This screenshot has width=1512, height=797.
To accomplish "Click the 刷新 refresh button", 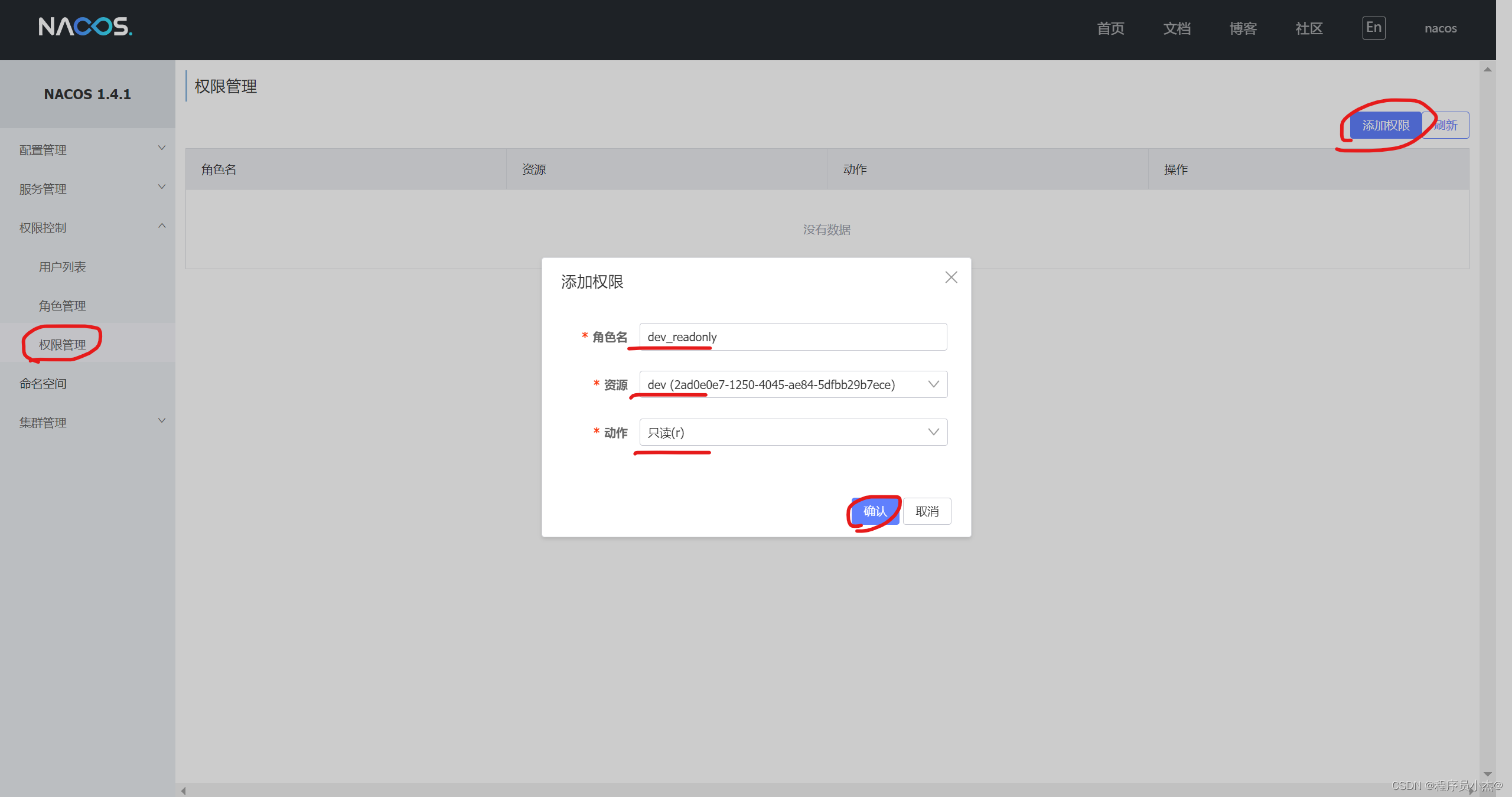I will [1446, 125].
